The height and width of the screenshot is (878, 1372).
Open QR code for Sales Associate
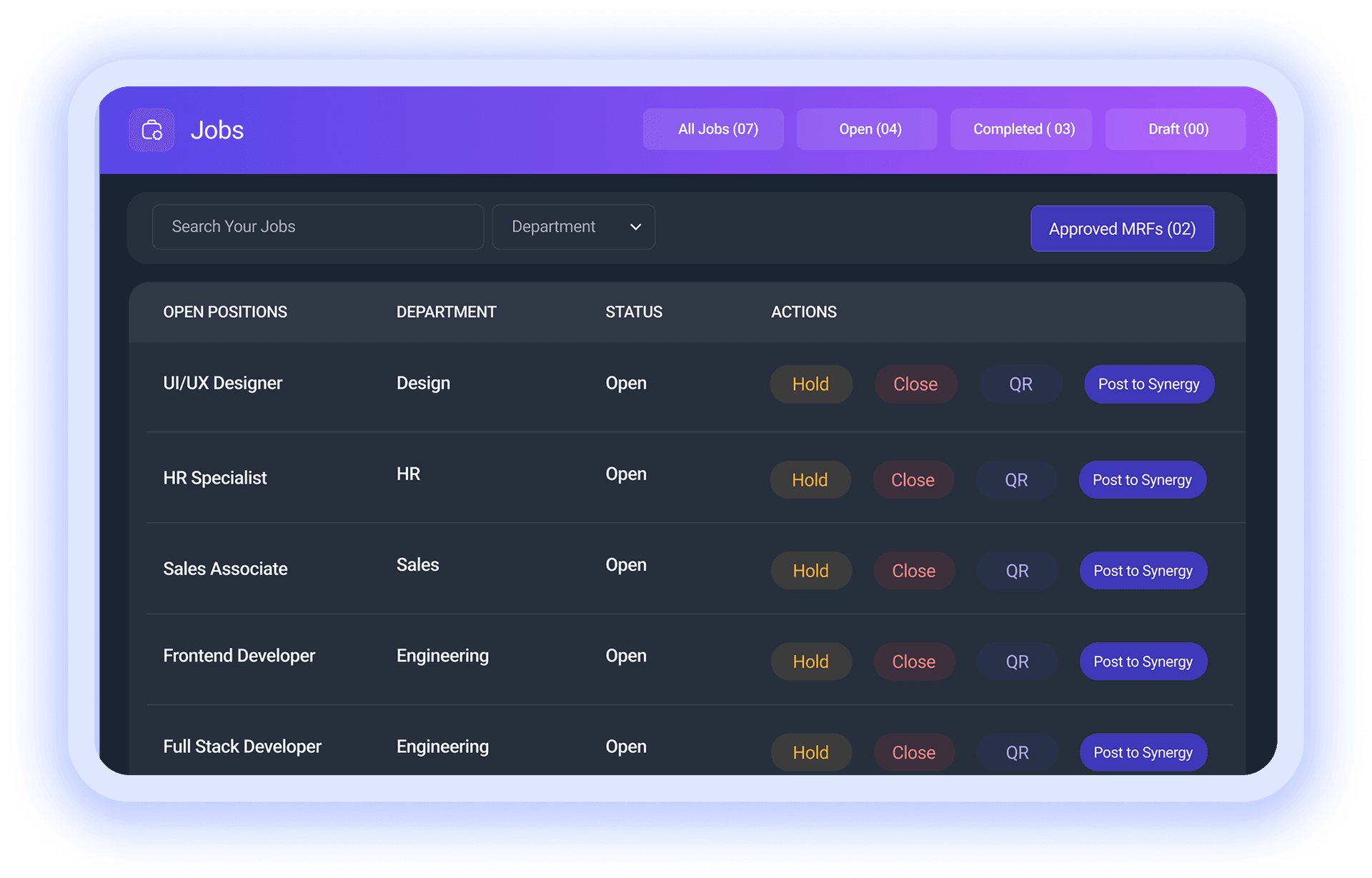(1016, 570)
